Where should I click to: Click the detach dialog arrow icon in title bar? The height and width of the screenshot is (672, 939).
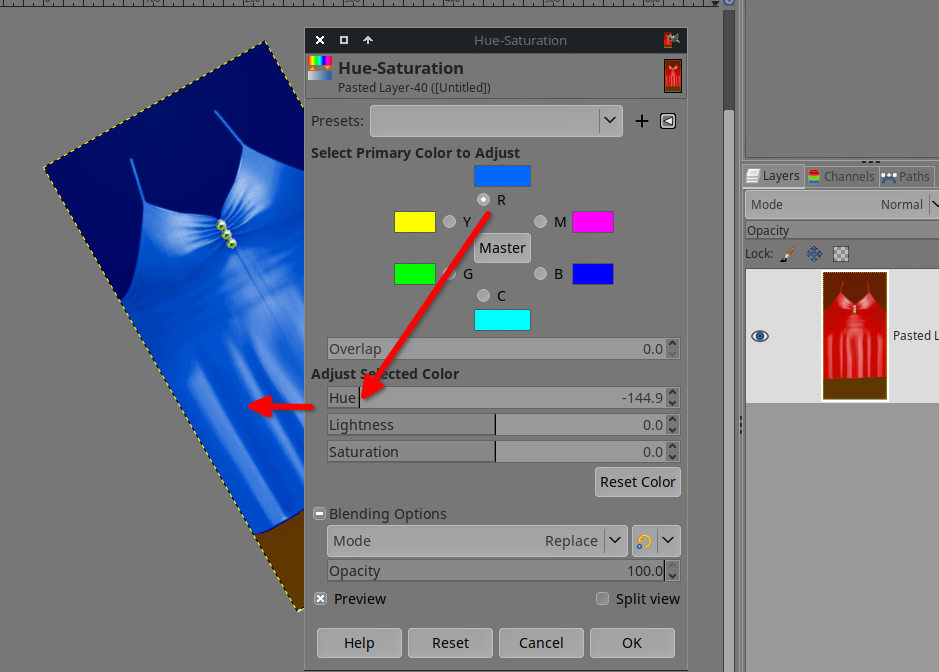pos(368,40)
